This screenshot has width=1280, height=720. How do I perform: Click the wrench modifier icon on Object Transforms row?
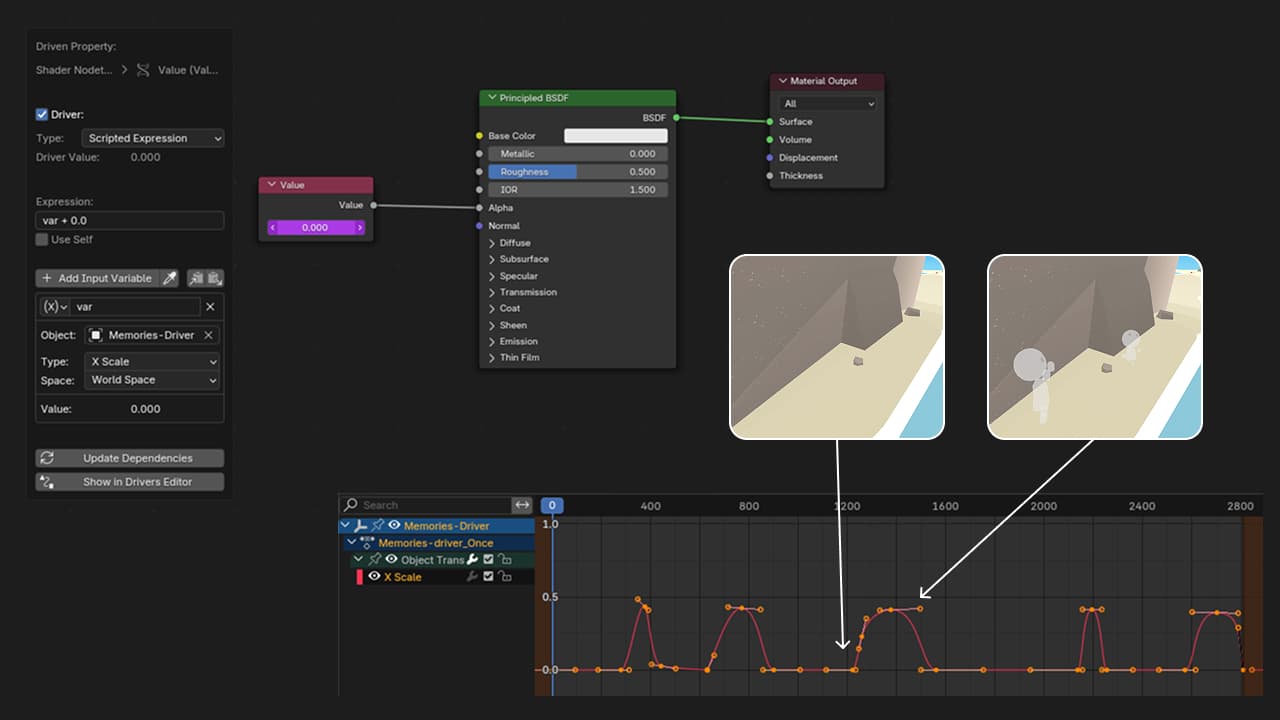pos(472,559)
